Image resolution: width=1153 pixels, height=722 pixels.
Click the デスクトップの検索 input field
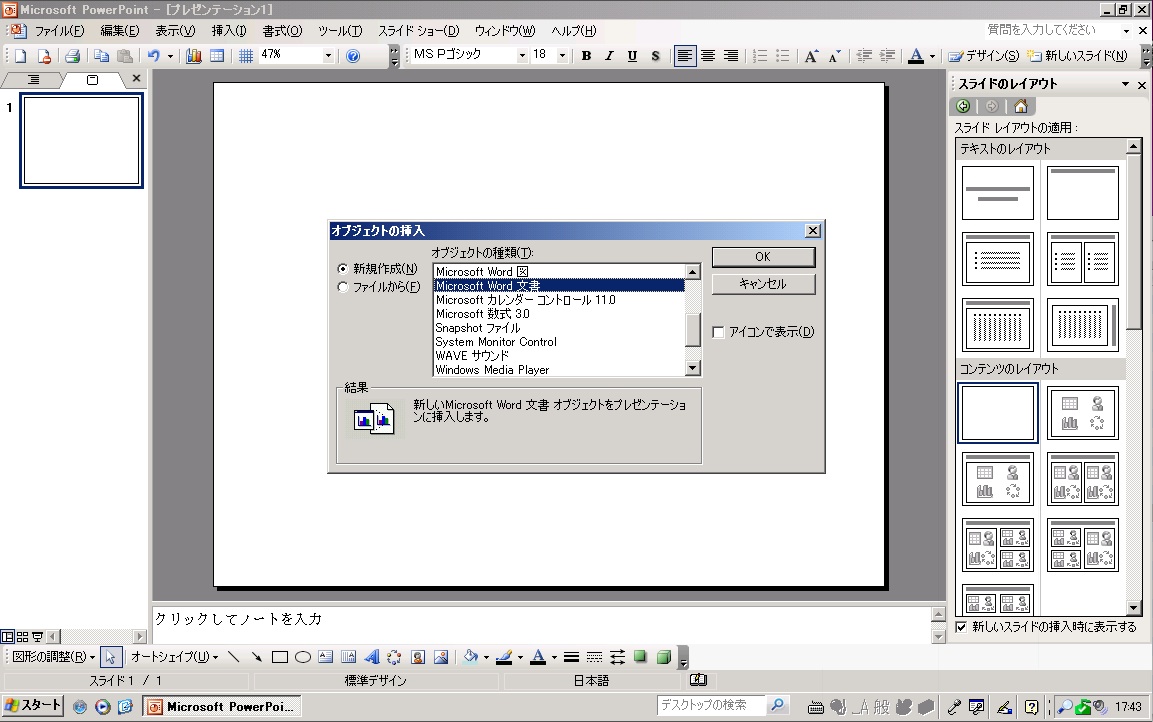pyautogui.click(x=710, y=705)
